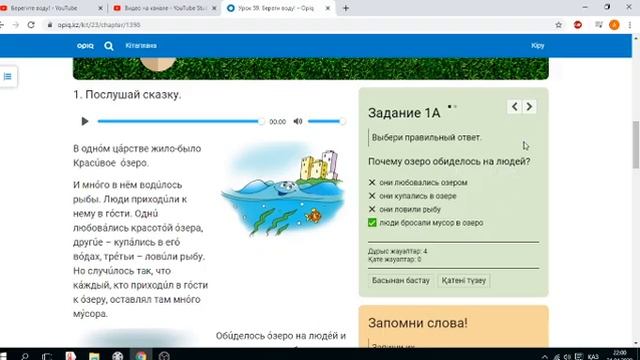Click the taskbar clock
Image resolution: width=640 pixels, height=360 pixels.
coord(620,355)
